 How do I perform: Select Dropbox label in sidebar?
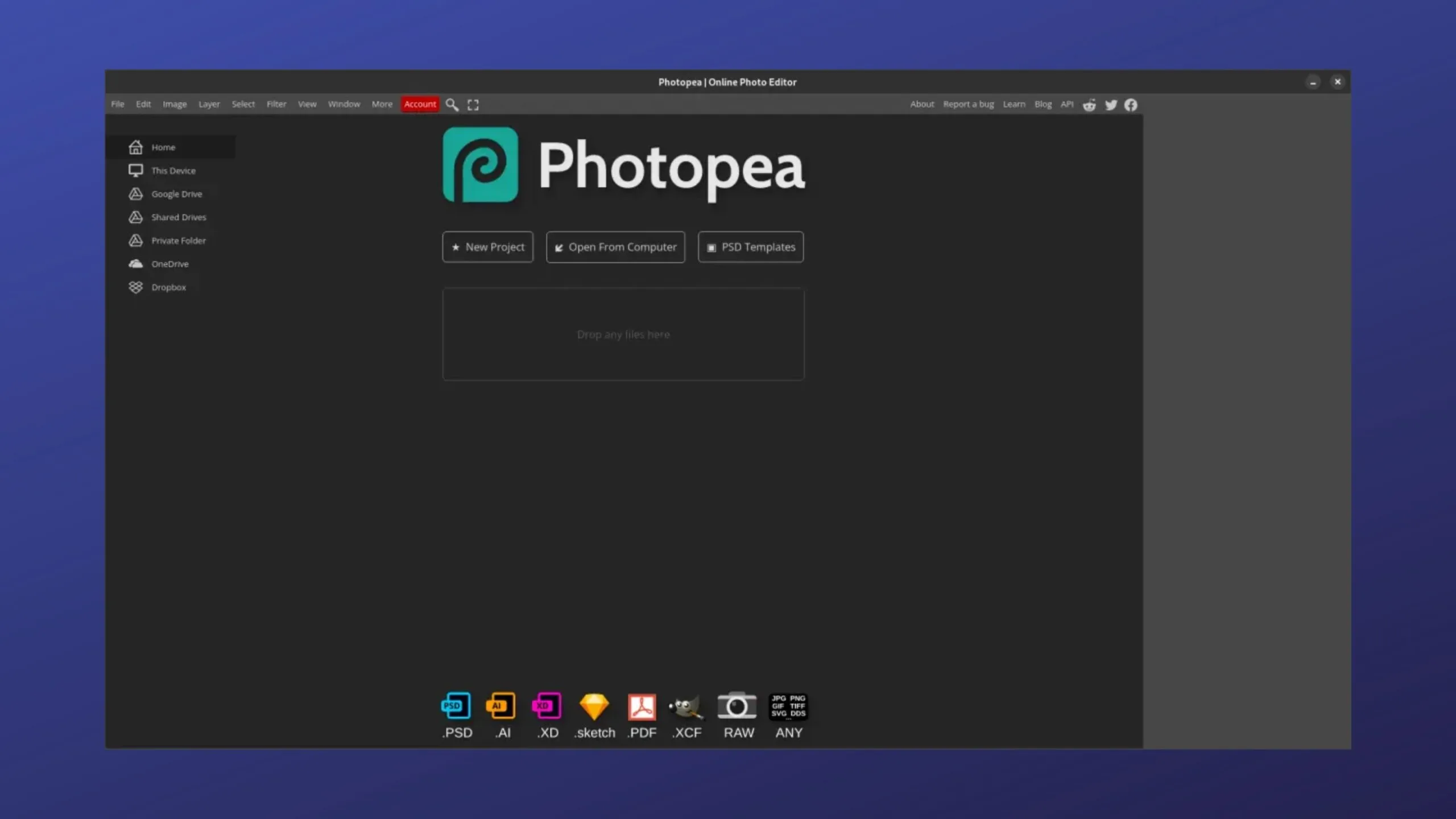pos(169,287)
